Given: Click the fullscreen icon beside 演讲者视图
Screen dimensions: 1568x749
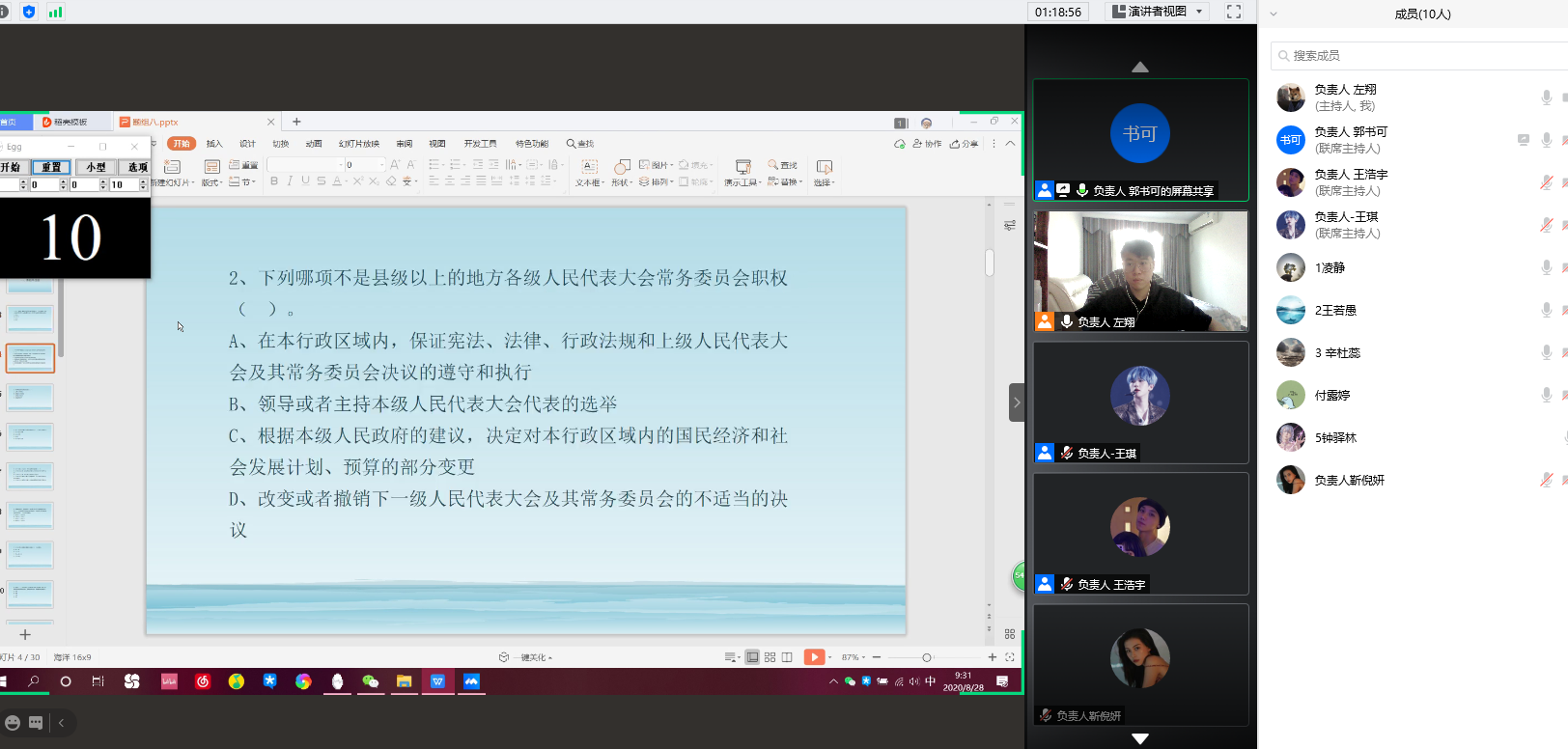Looking at the screenshot, I should coord(1233,12).
